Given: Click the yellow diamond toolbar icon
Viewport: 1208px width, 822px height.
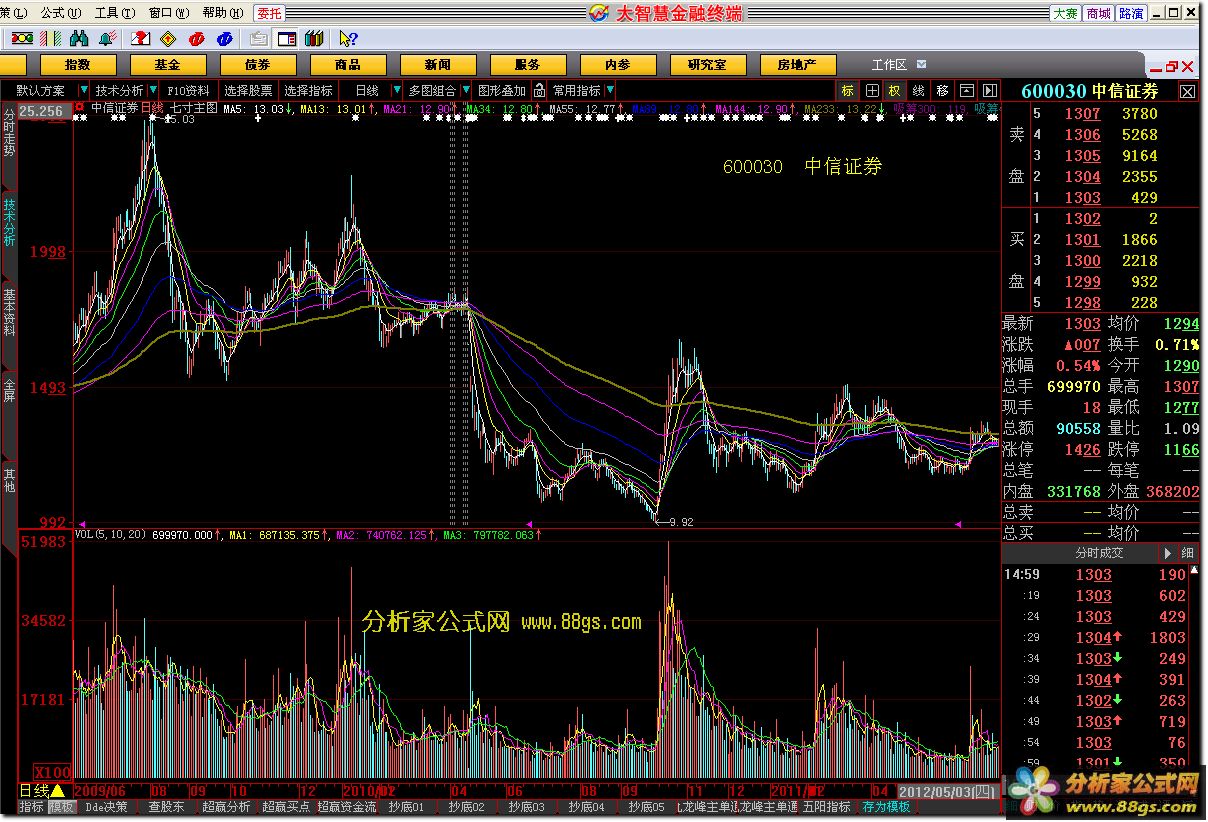Looking at the screenshot, I should [x=168, y=38].
